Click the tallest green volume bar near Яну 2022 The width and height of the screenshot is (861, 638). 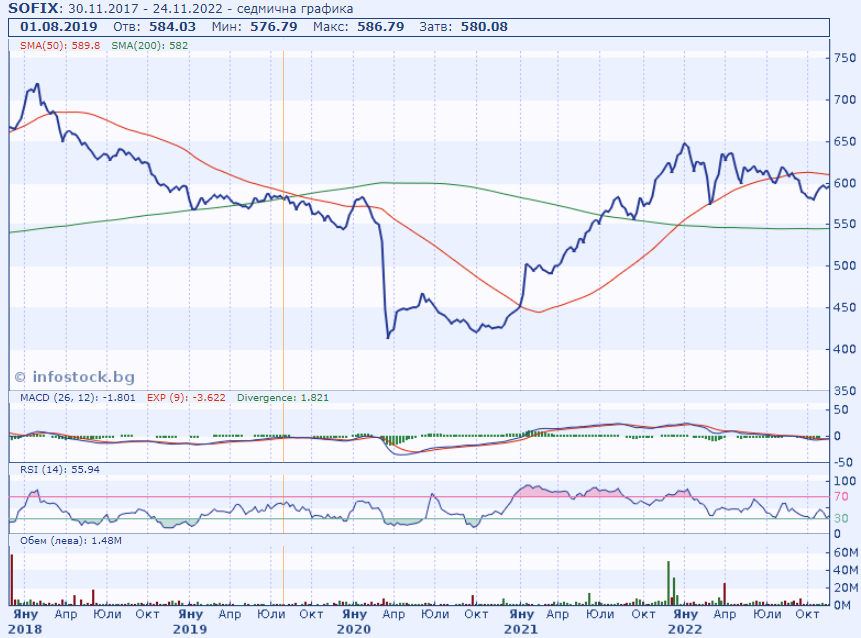point(668,583)
